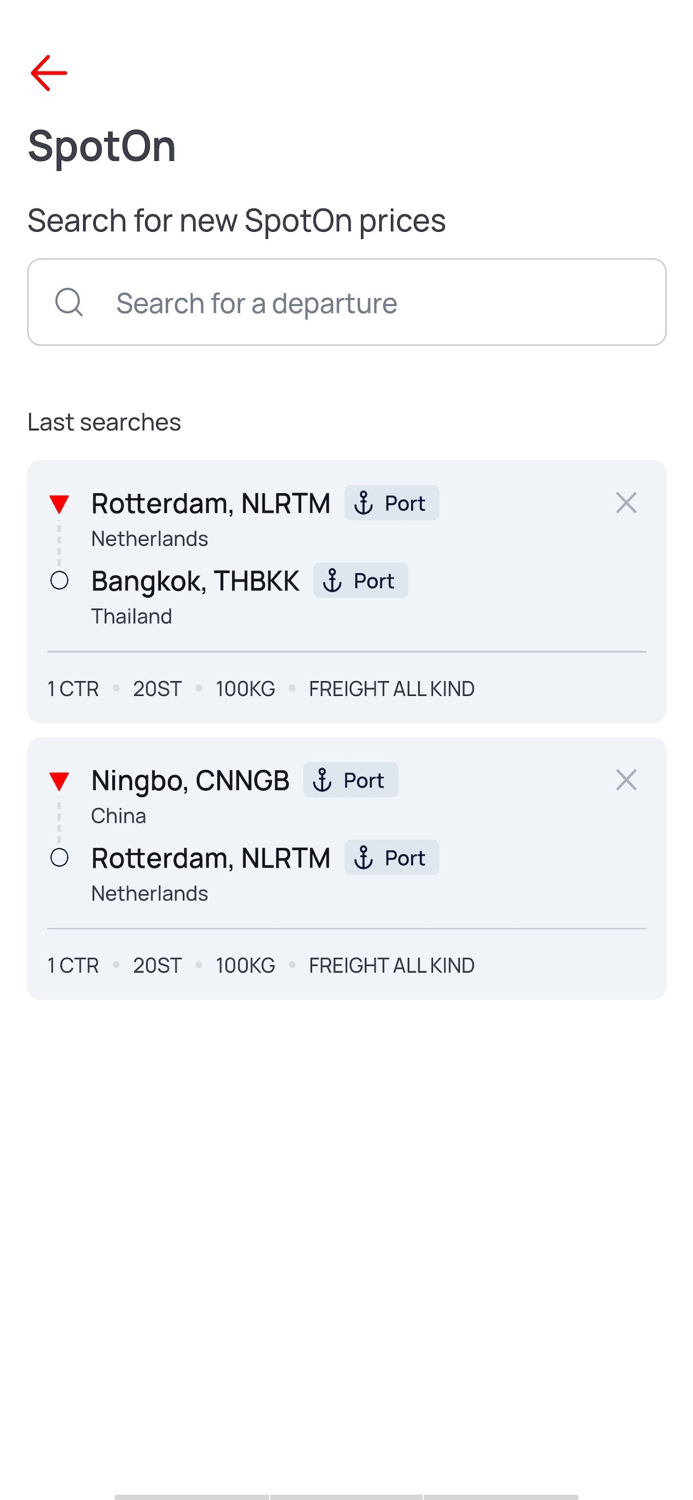Screen dimensions: 693x1500
Task: Click the FREIGHT ALL KIND label
Action: [x=391, y=688]
